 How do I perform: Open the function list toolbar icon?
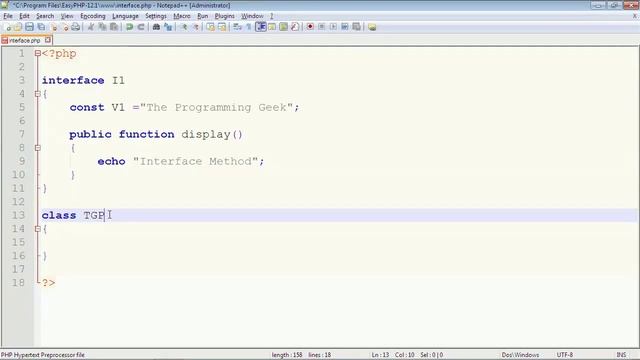pos(295,27)
